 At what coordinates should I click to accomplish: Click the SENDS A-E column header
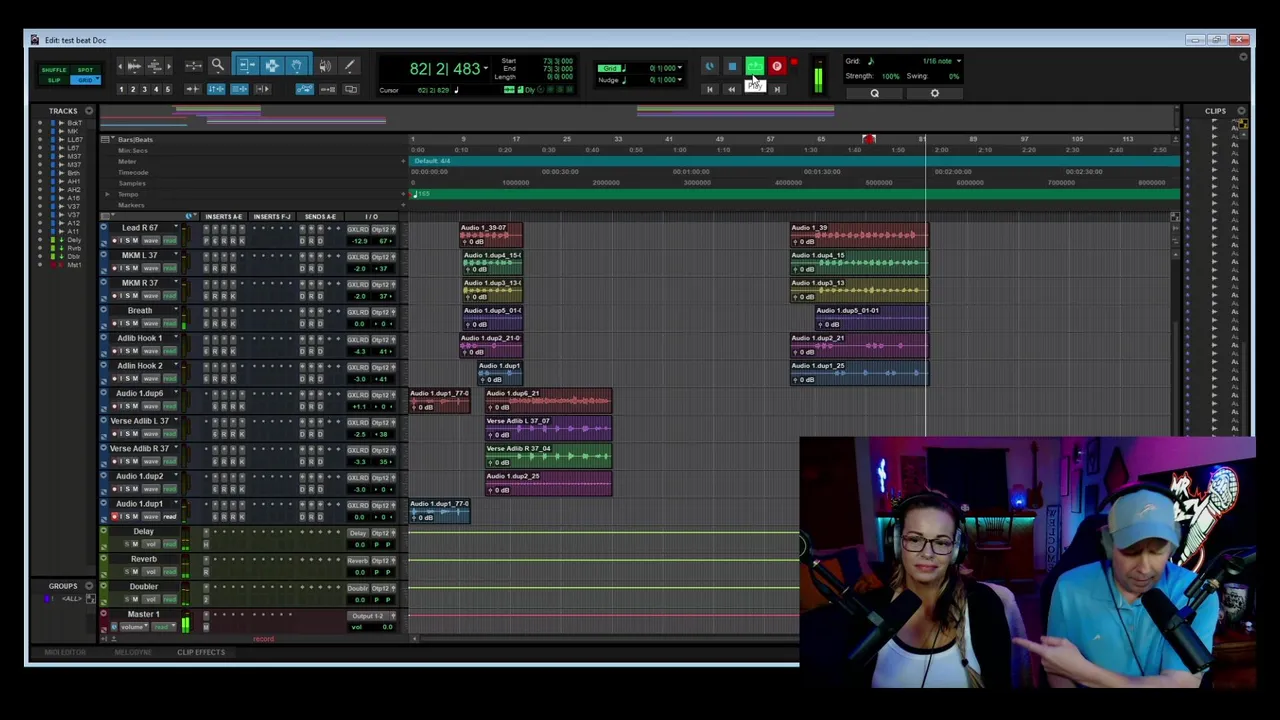click(320, 216)
